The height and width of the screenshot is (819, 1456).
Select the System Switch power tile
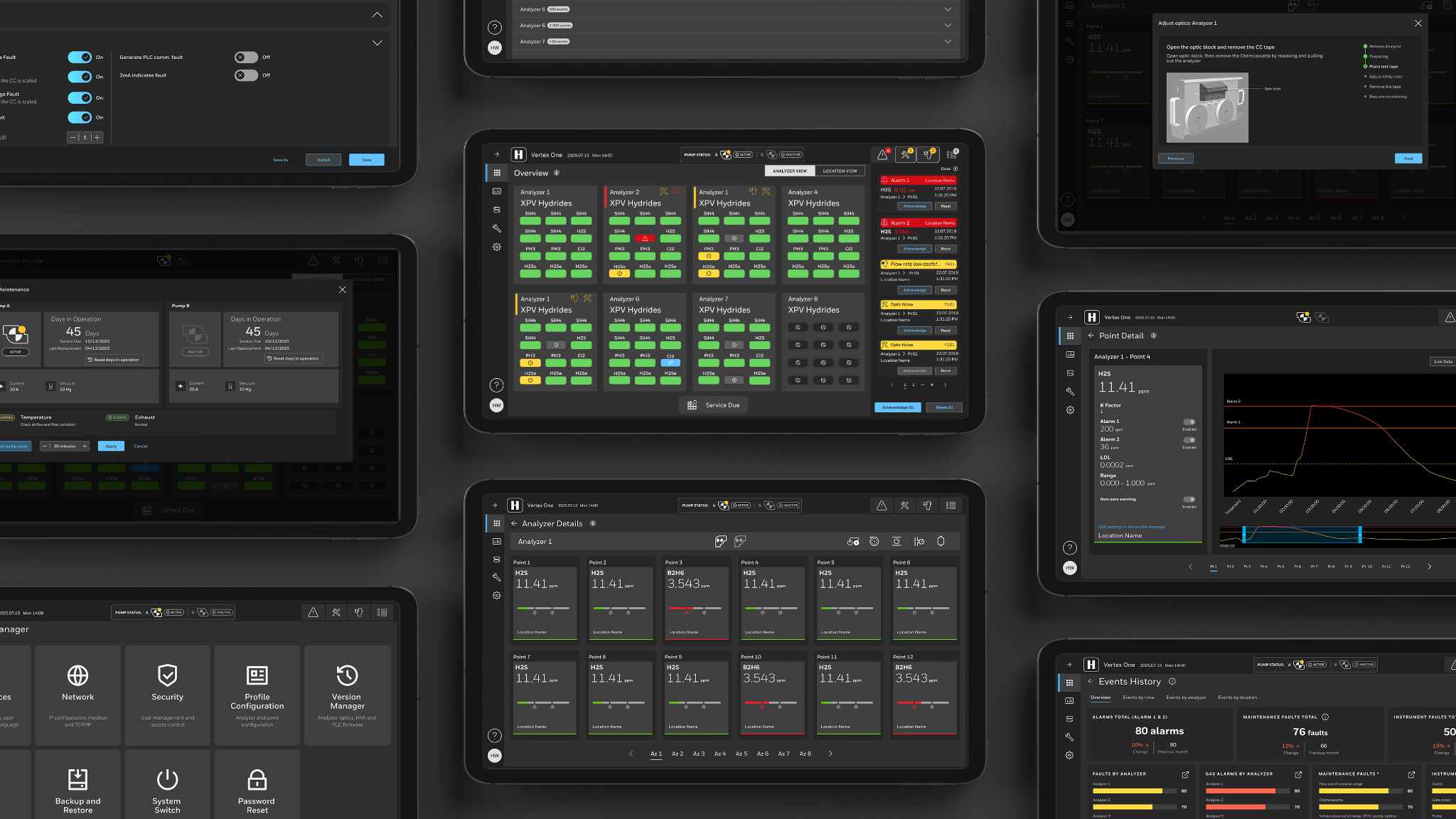167,785
